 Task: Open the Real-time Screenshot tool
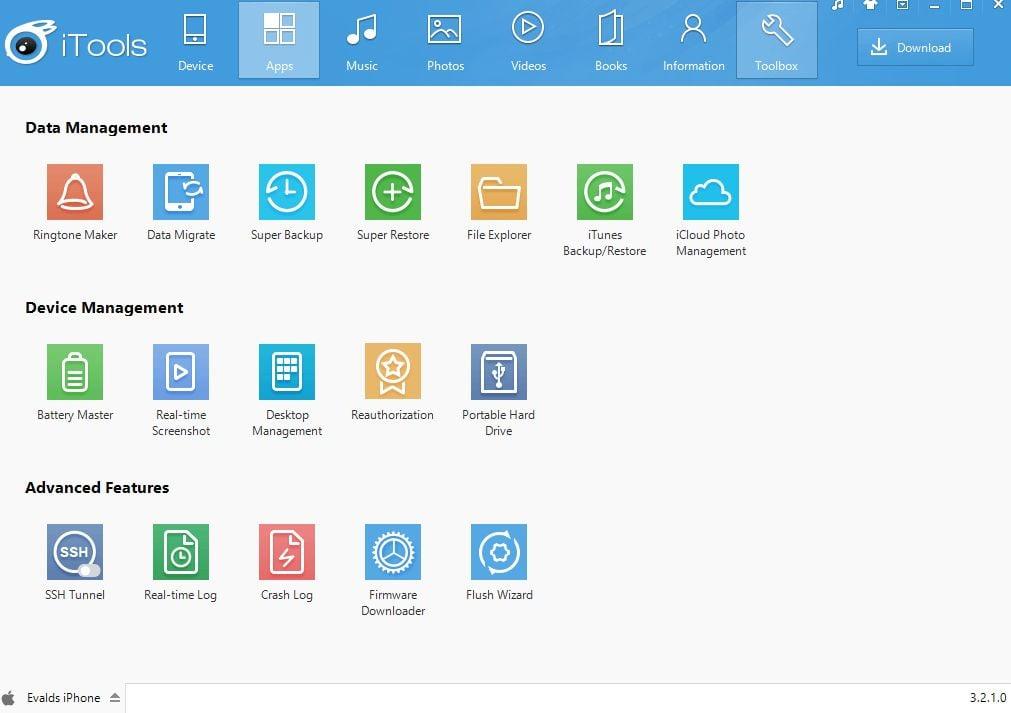coord(181,372)
